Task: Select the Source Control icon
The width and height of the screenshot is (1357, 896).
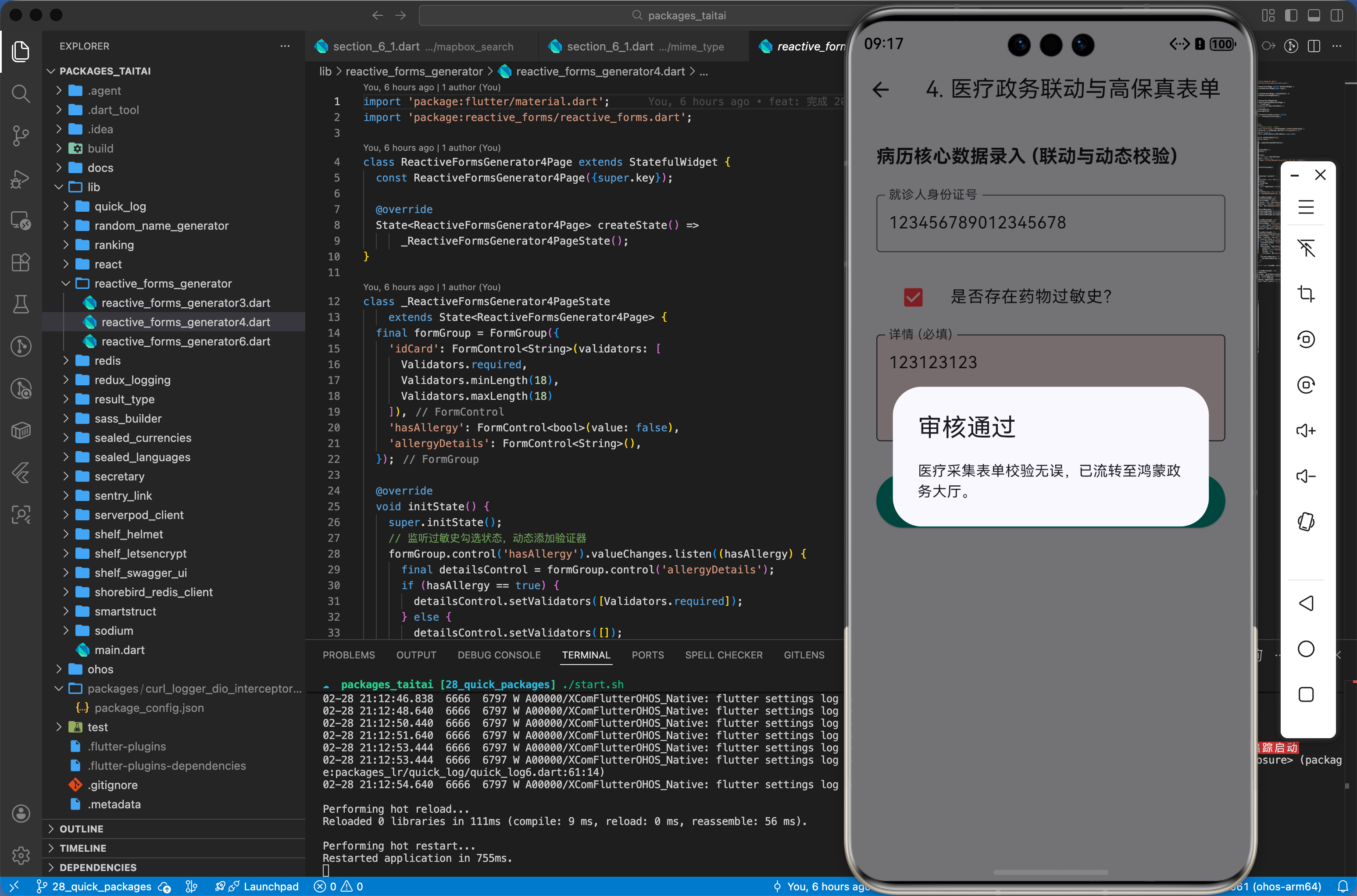Action: [x=21, y=135]
